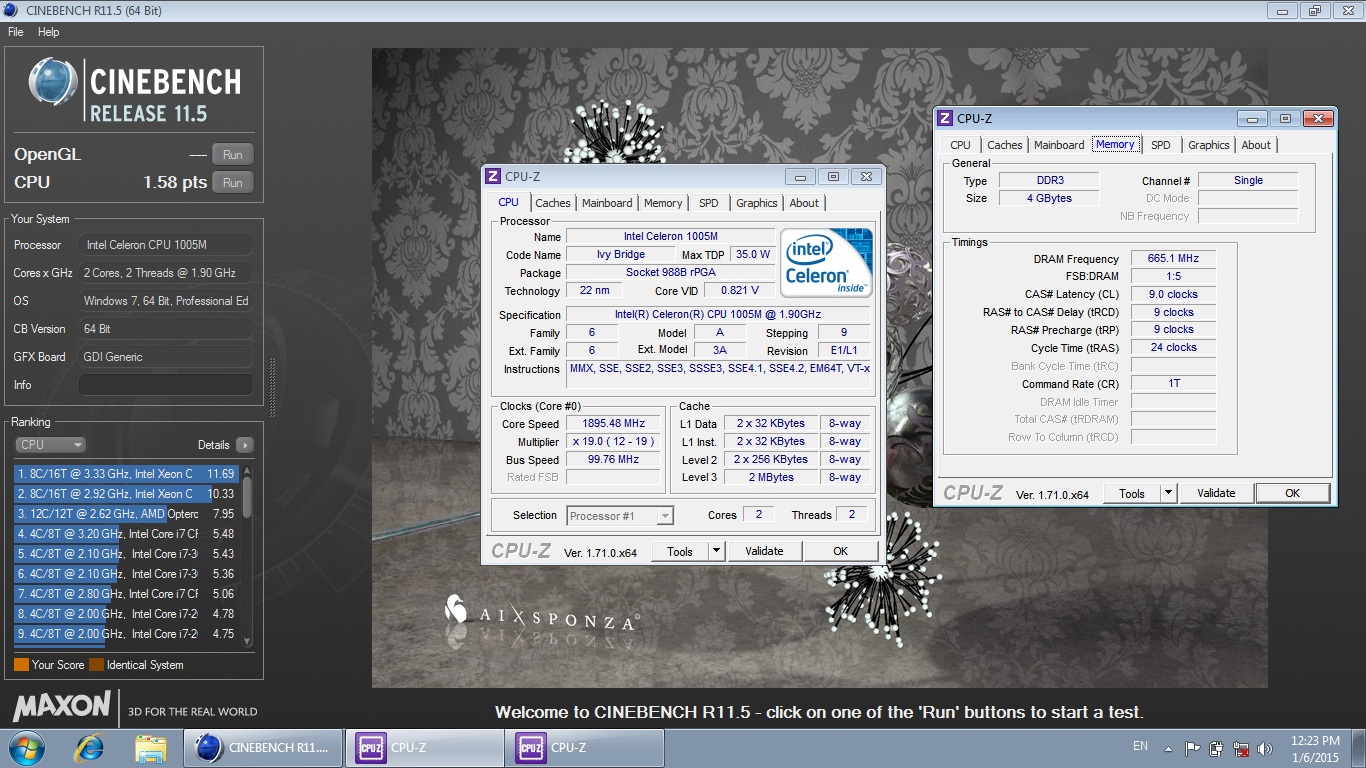This screenshot has height=768, width=1366.
Task: Click the first CPU-Z taskbar button
Action: pos(424,748)
